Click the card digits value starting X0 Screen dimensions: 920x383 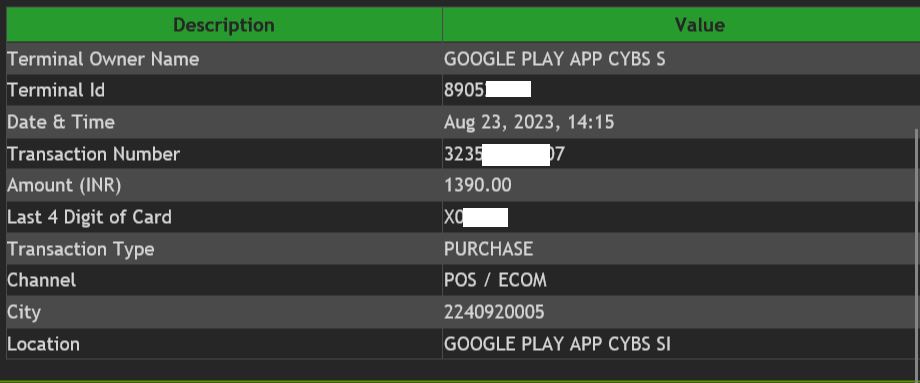coord(476,218)
